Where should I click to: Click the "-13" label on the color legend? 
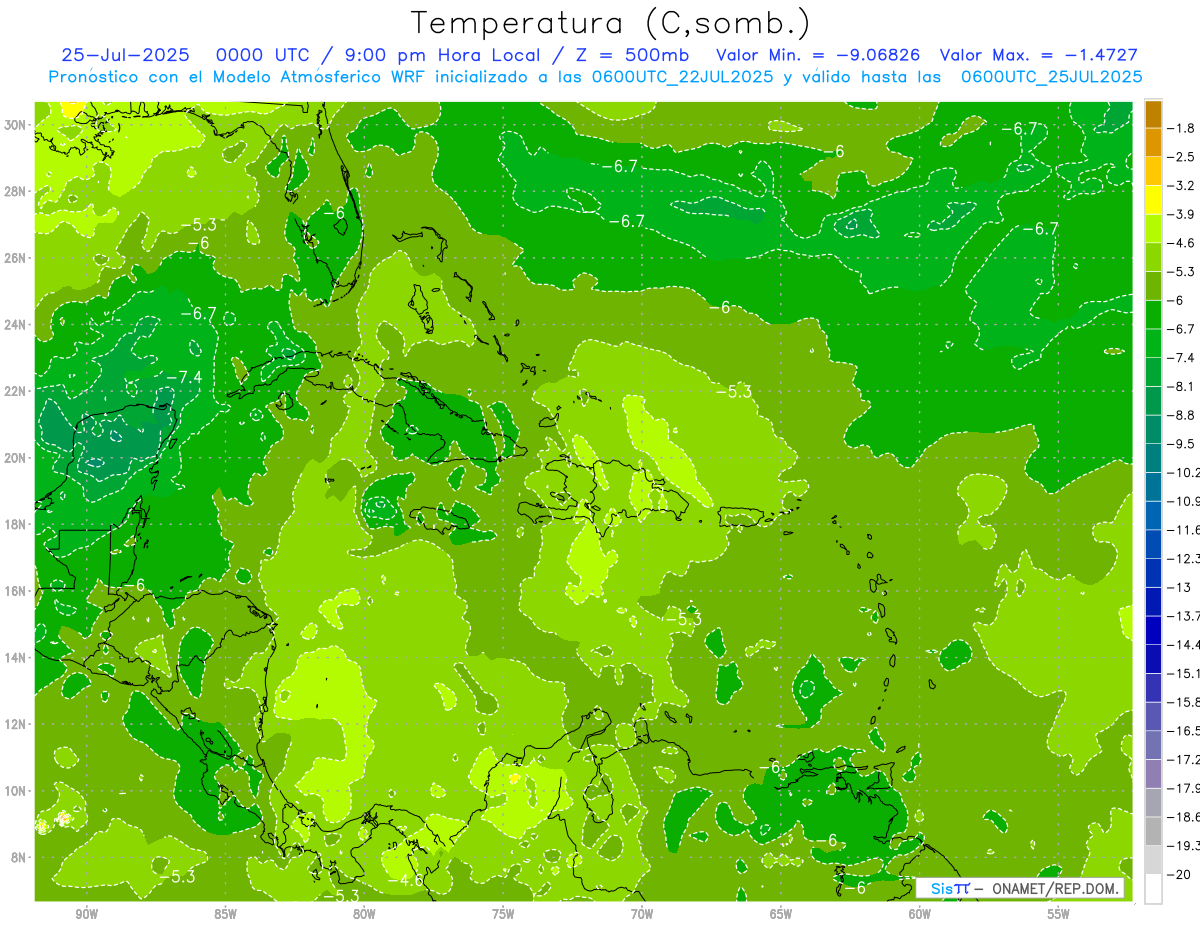click(1179, 587)
